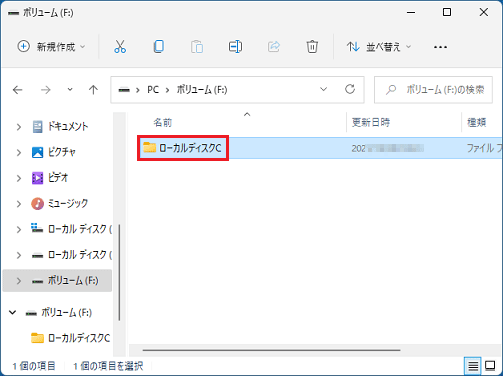Select ドキュメント in navigation pane
503x376 pixels.
[68, 126]
